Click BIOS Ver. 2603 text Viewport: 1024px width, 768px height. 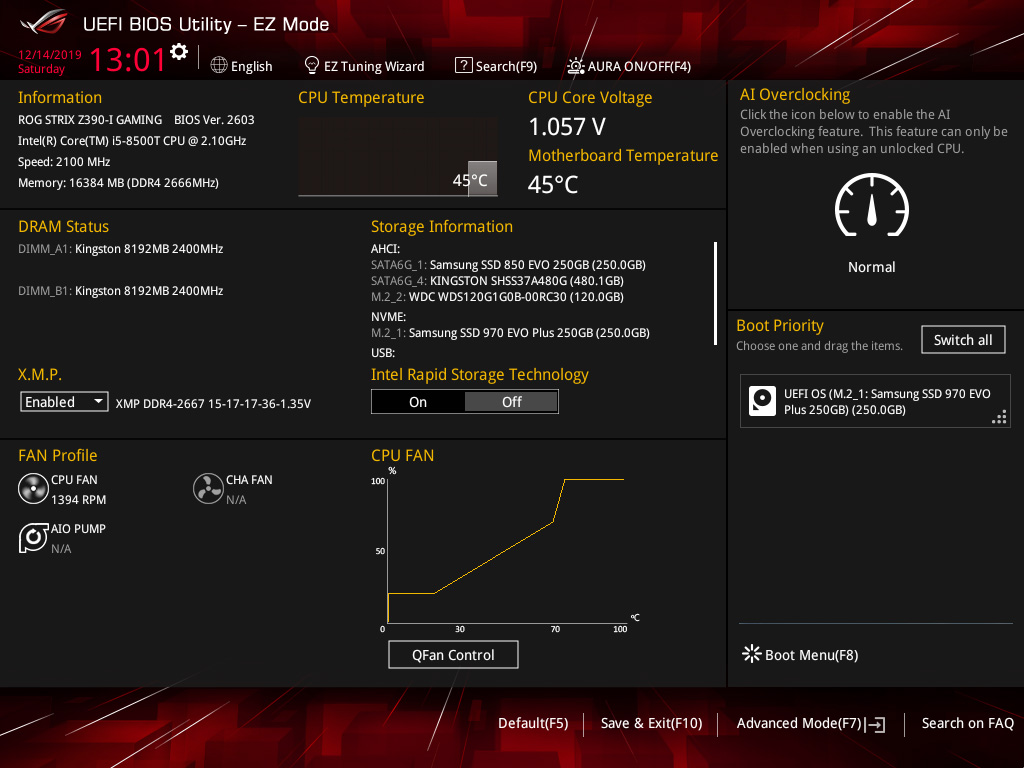(214, 120)
